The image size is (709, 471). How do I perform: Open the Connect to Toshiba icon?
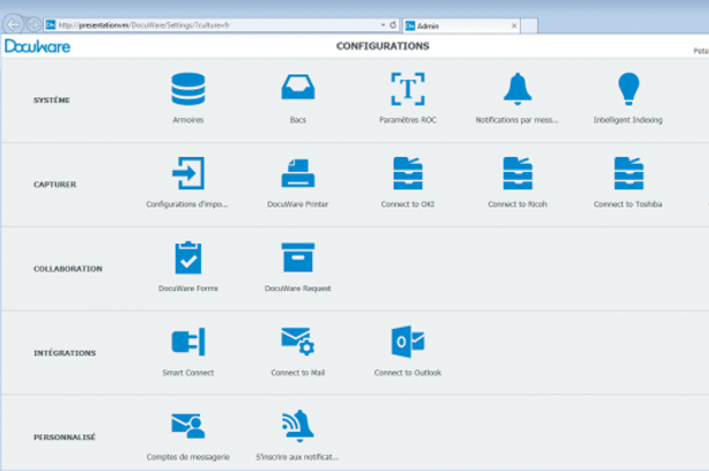(x=629, y=173)
